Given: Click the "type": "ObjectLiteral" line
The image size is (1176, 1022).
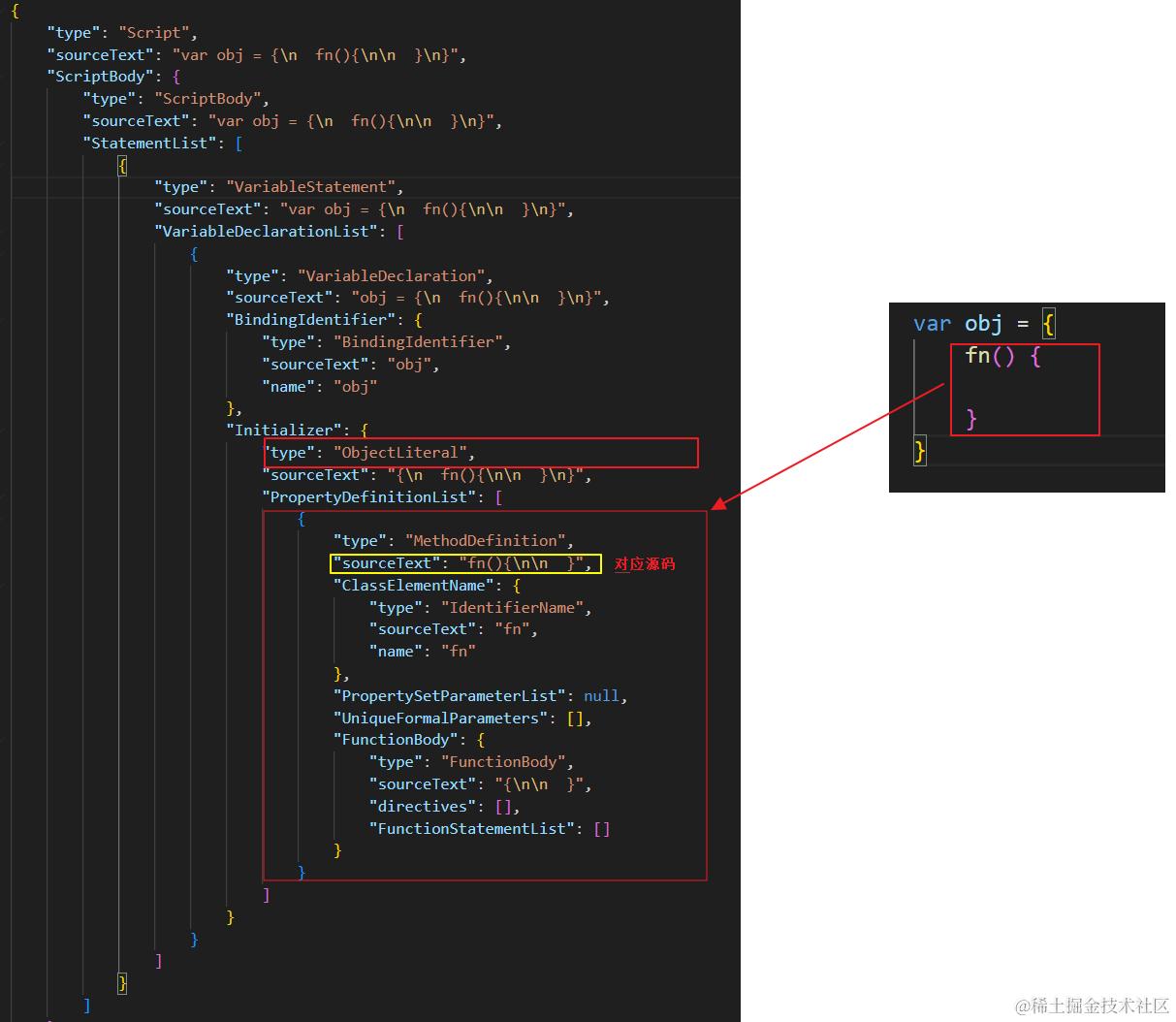Looking at the screenshot, I should (x=369, y=453).
